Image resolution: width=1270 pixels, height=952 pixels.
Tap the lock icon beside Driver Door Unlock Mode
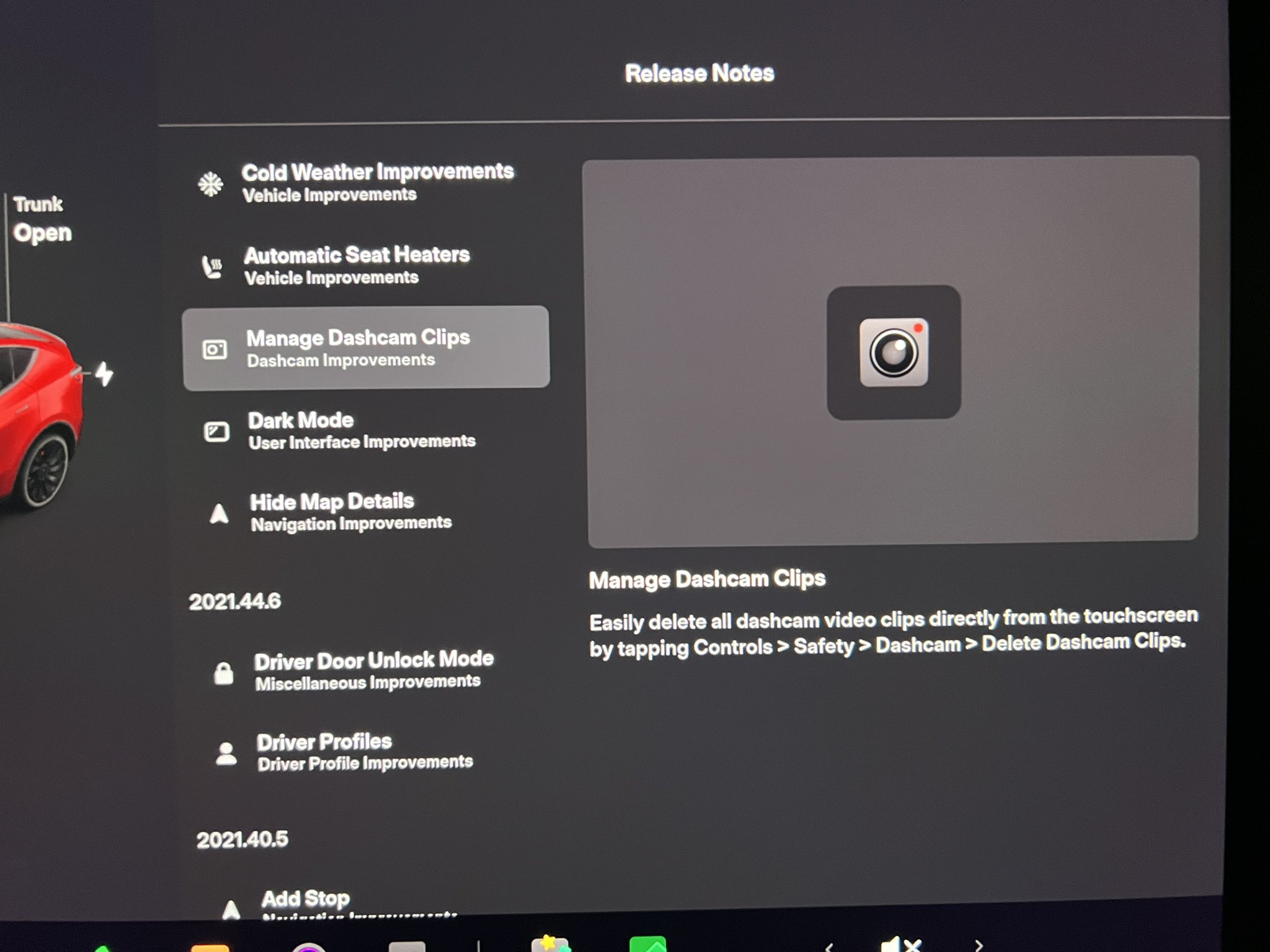pos(223,672)
